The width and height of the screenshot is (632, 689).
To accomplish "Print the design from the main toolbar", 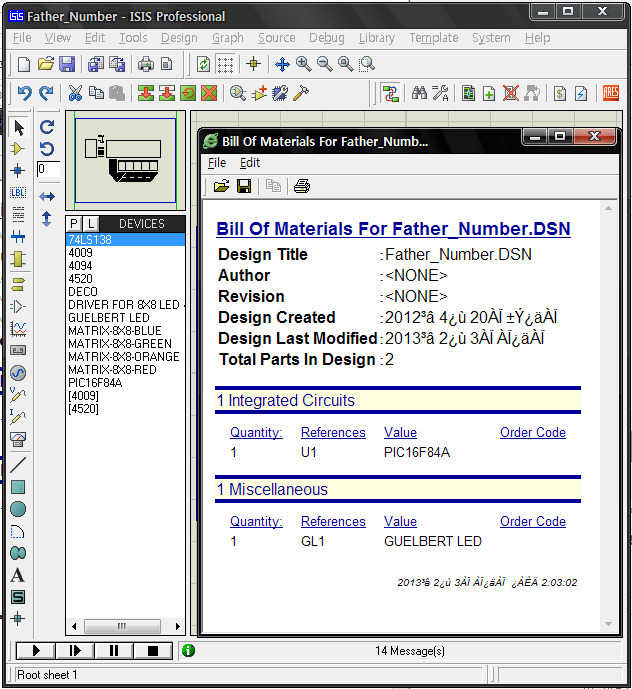I will tap(146, 64).
